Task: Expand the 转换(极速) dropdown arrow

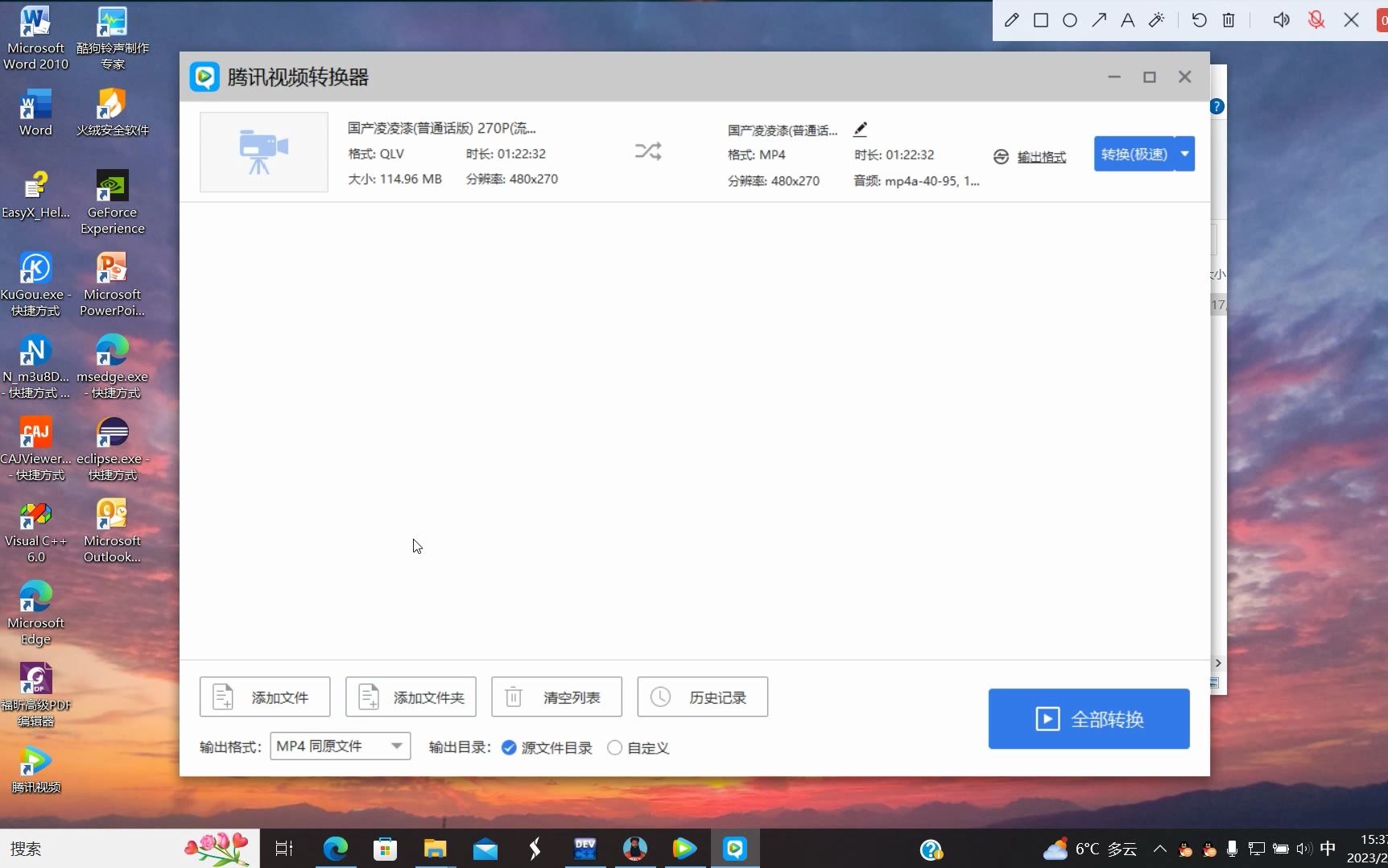Action: coord(1184,154)
